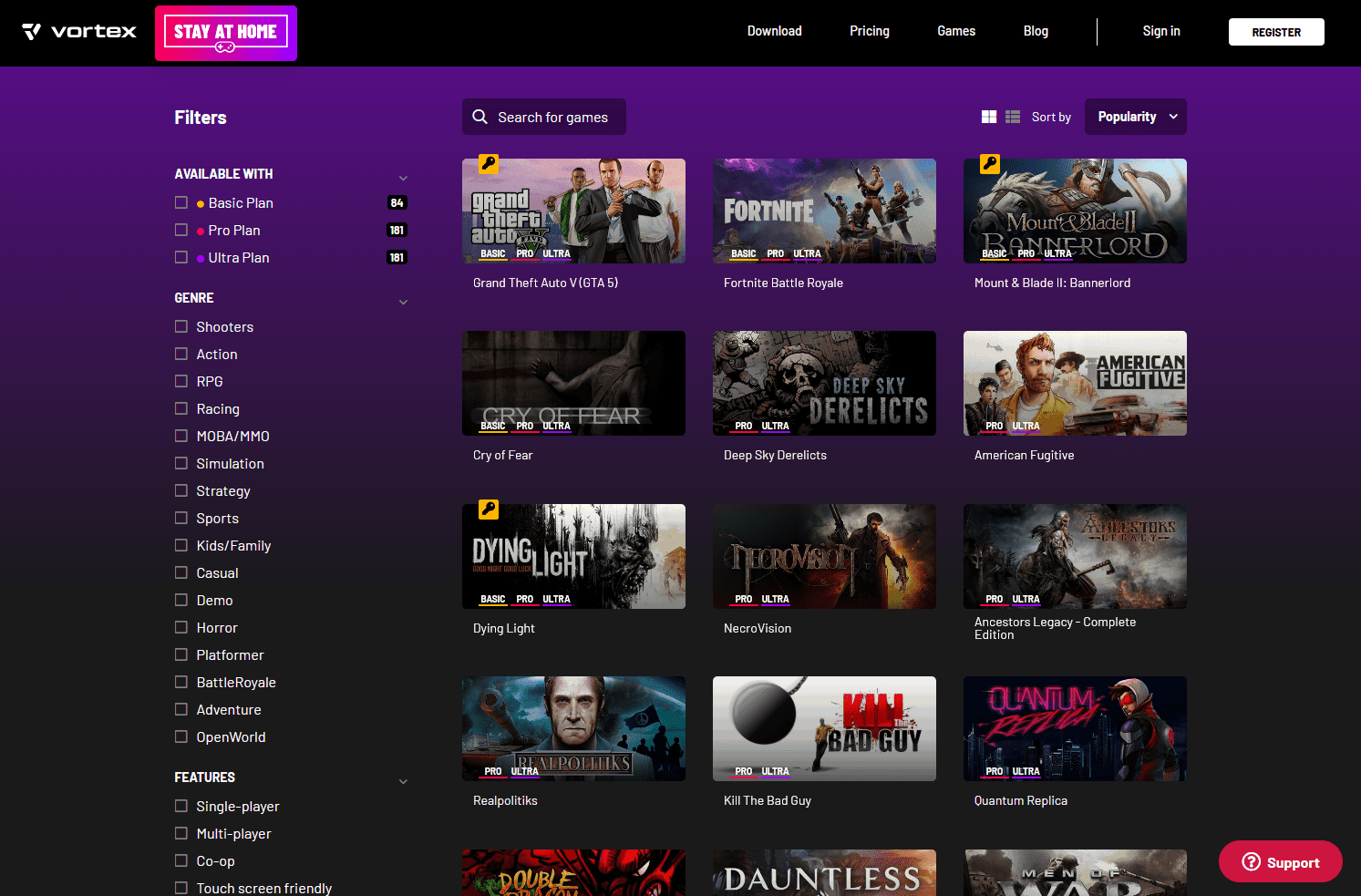Enable the Single-player feature checkbox

coord(181,806)
